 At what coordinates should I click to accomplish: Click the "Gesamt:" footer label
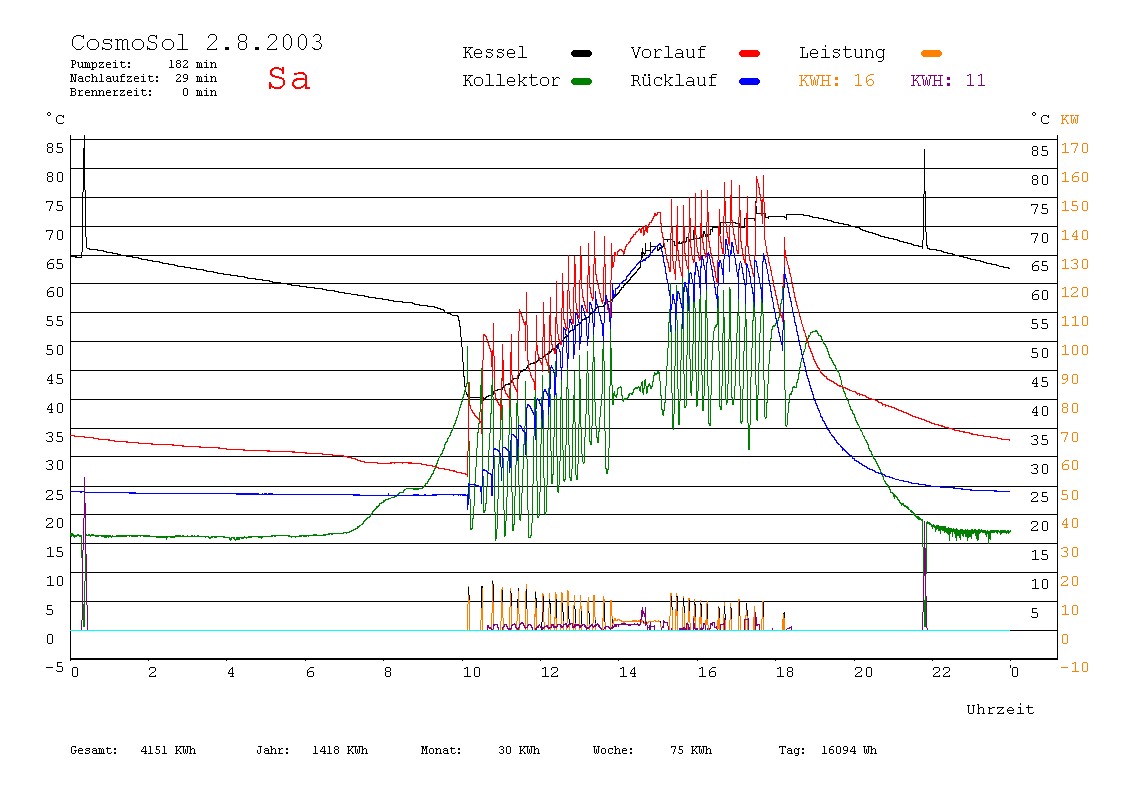[94, 750]
